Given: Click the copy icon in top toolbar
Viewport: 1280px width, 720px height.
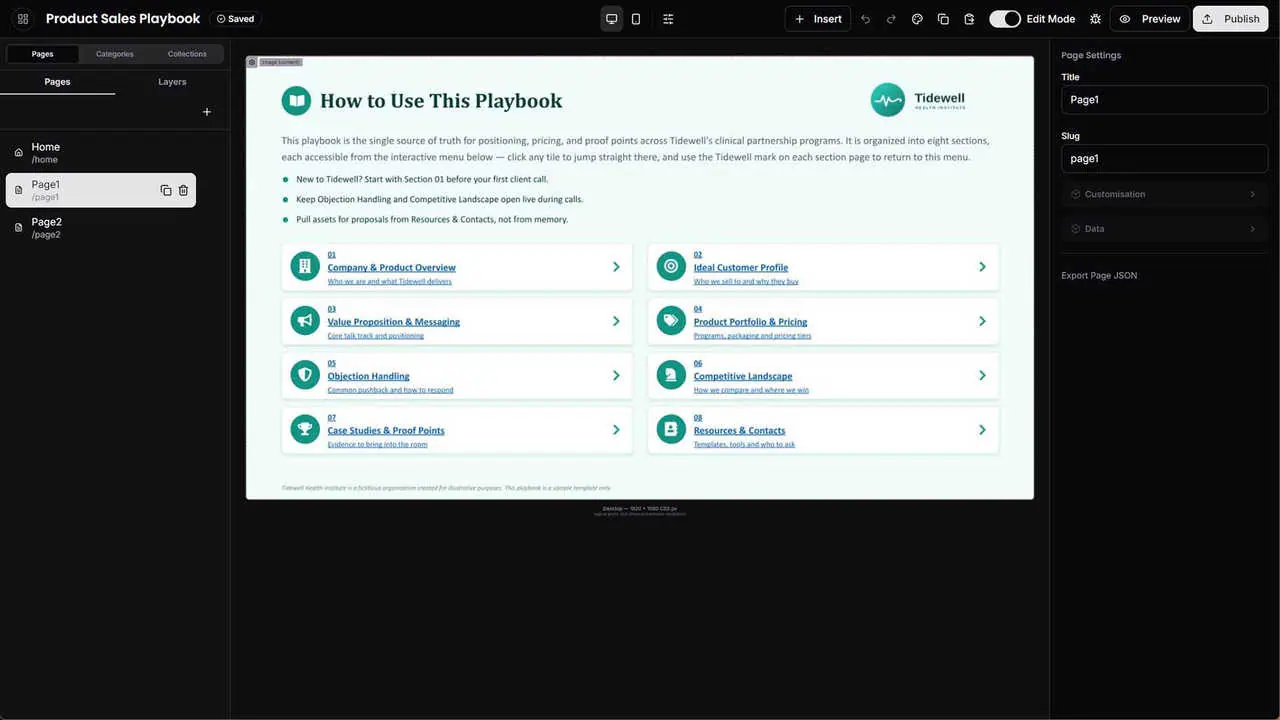Looking at the screenshot, I should [x=943, y=19].
